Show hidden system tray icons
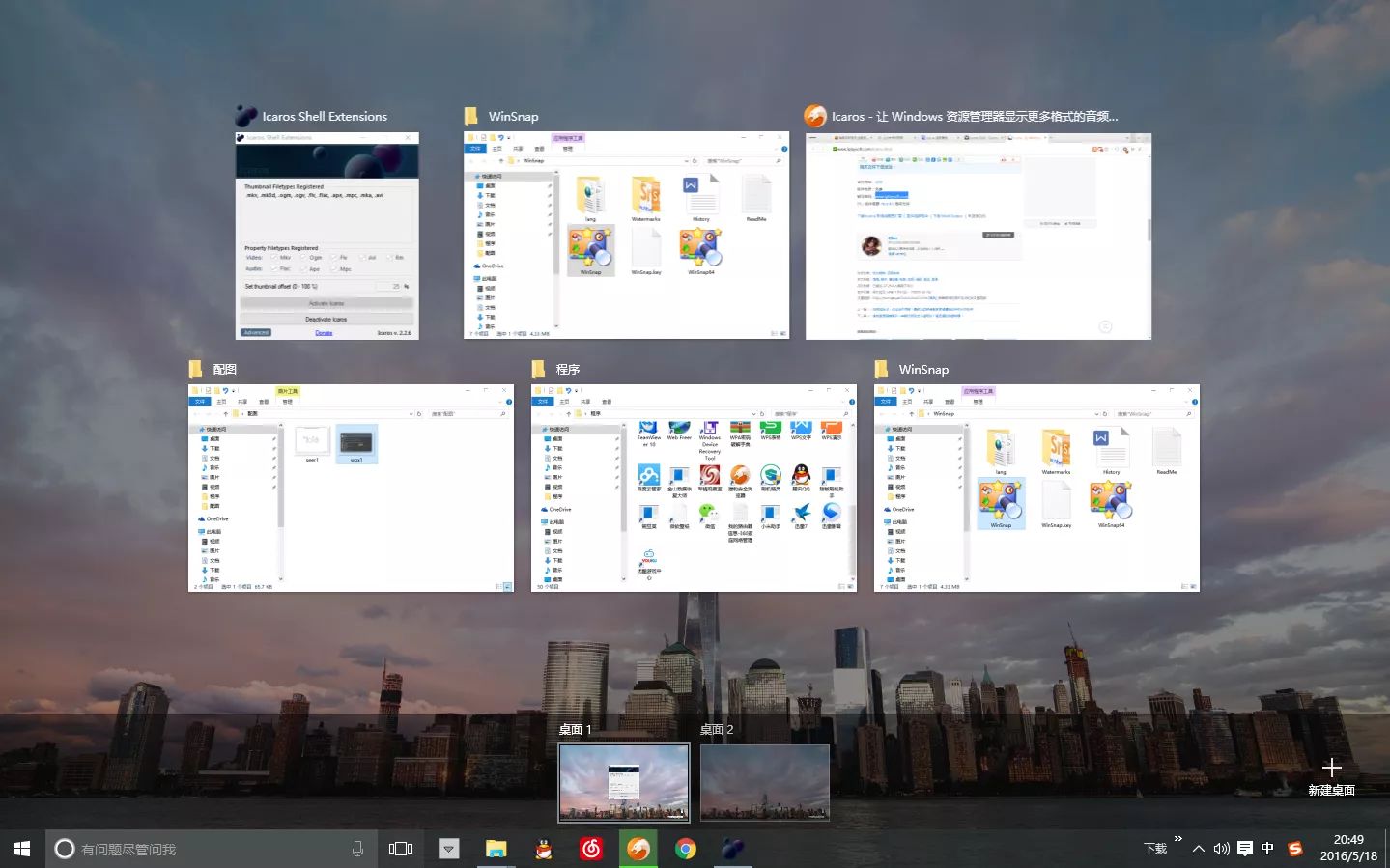1390x868 pixels. coord(1199,849)
